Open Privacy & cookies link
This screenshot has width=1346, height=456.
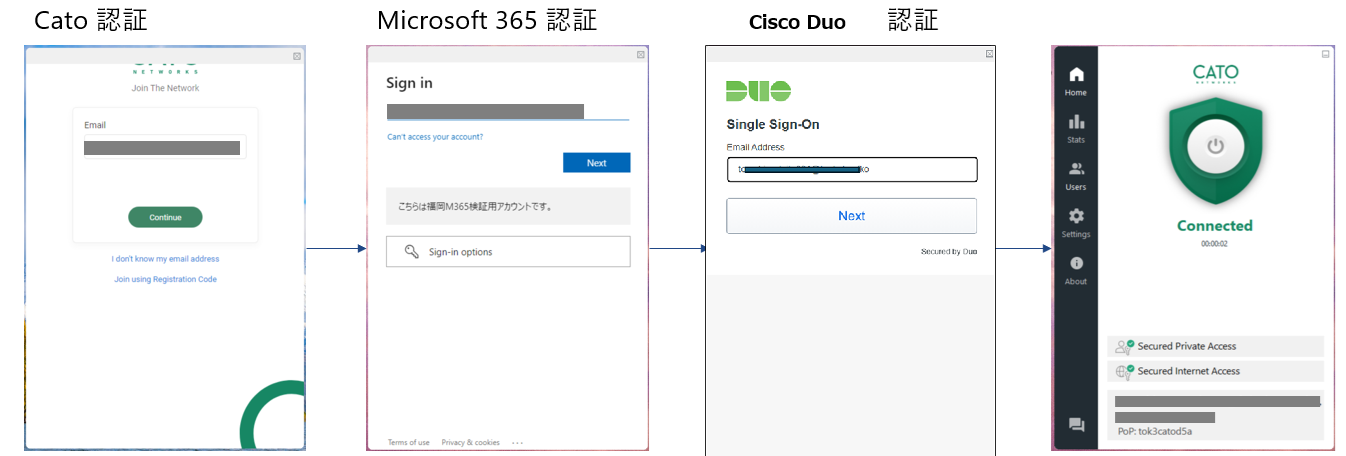[471, 442]
